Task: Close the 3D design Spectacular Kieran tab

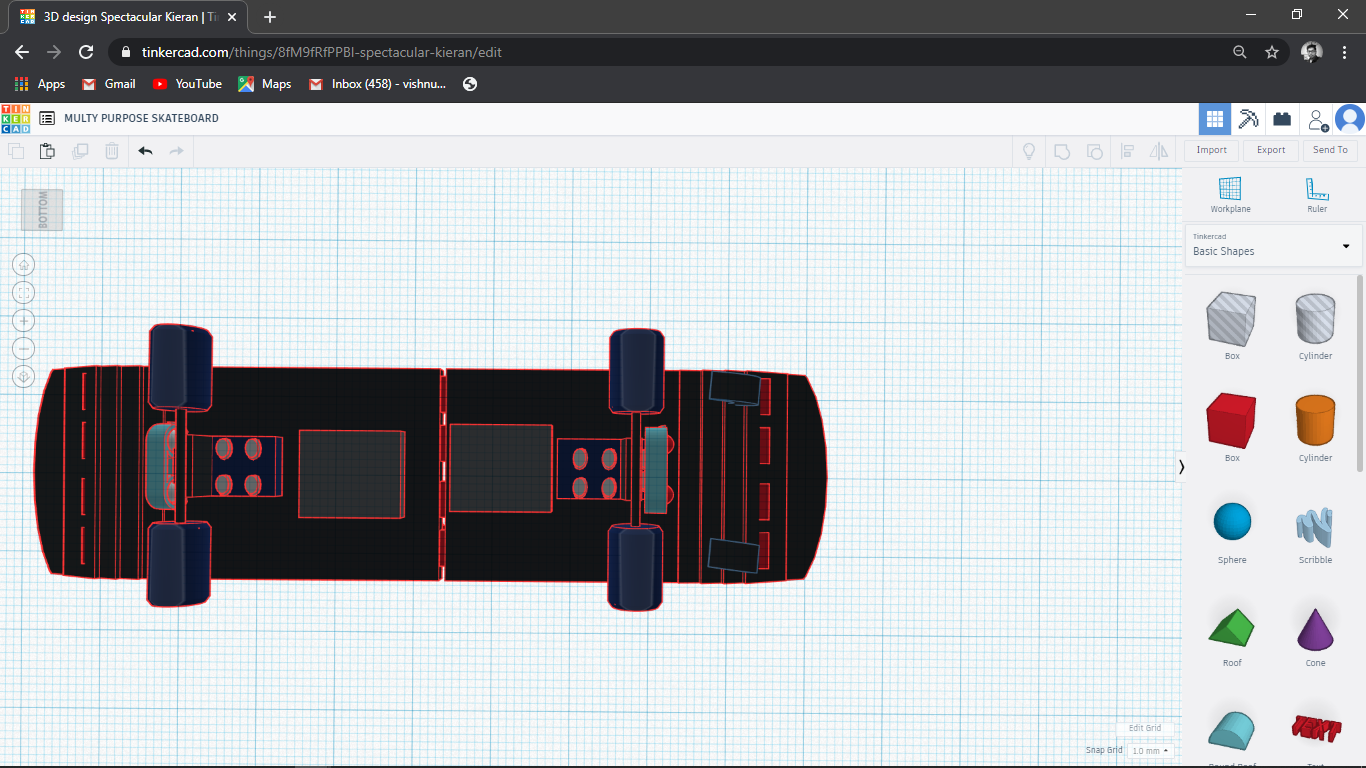Action: point(232,17)
